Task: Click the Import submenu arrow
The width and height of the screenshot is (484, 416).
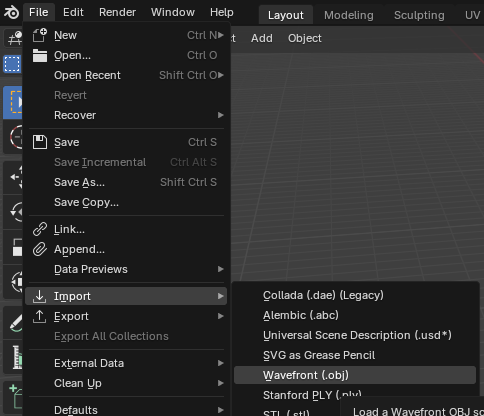Action: [x=220, y=296]
